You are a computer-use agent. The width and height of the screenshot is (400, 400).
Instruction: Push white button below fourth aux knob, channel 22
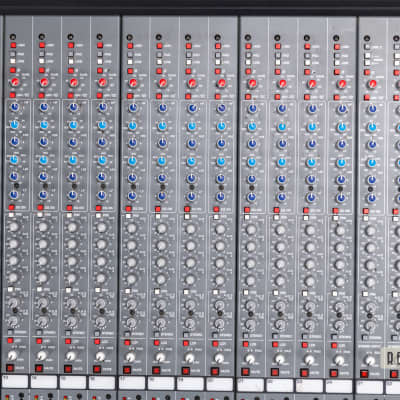click(x=276, y=293)
